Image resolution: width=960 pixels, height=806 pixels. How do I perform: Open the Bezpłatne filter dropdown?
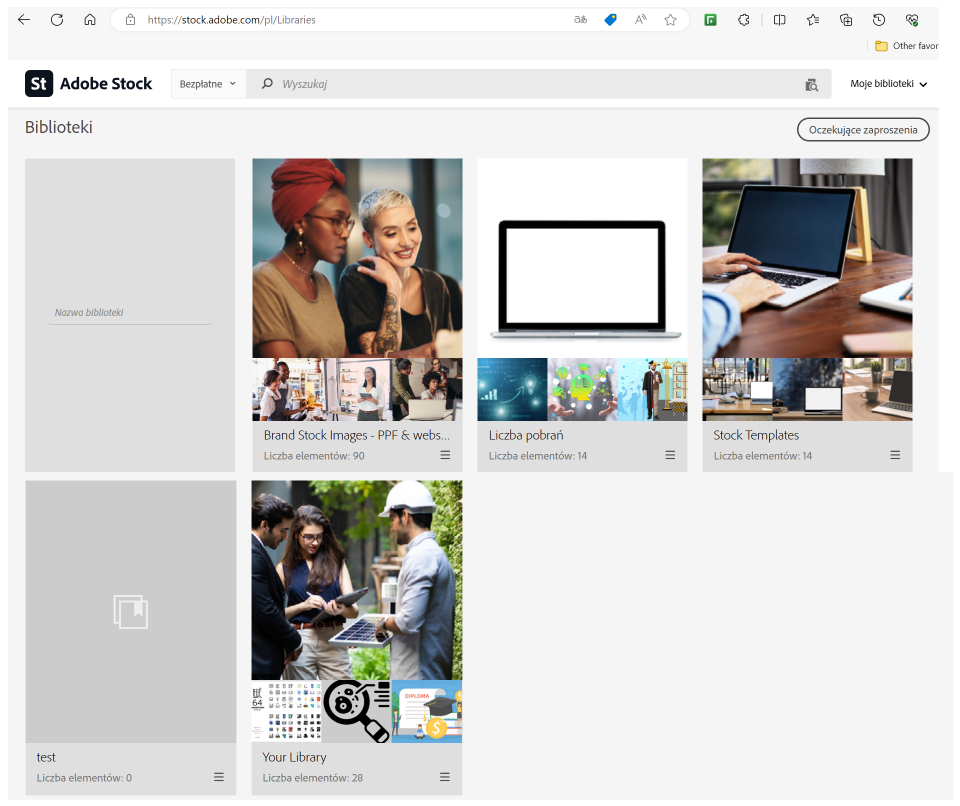(x=207, y=84)
